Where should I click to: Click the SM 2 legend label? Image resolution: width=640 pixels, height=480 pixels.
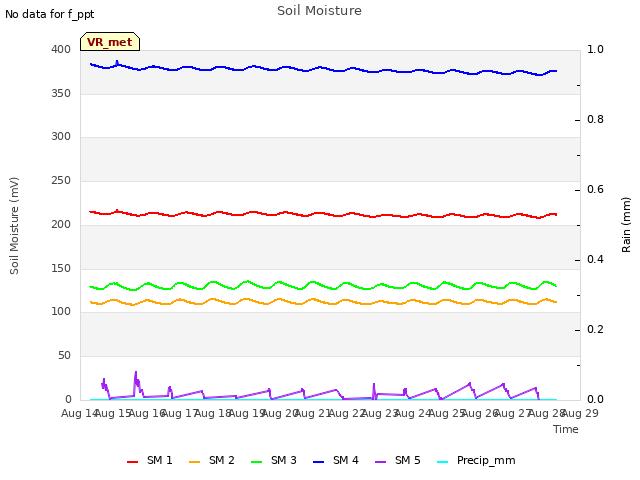(x=222, y=460)
